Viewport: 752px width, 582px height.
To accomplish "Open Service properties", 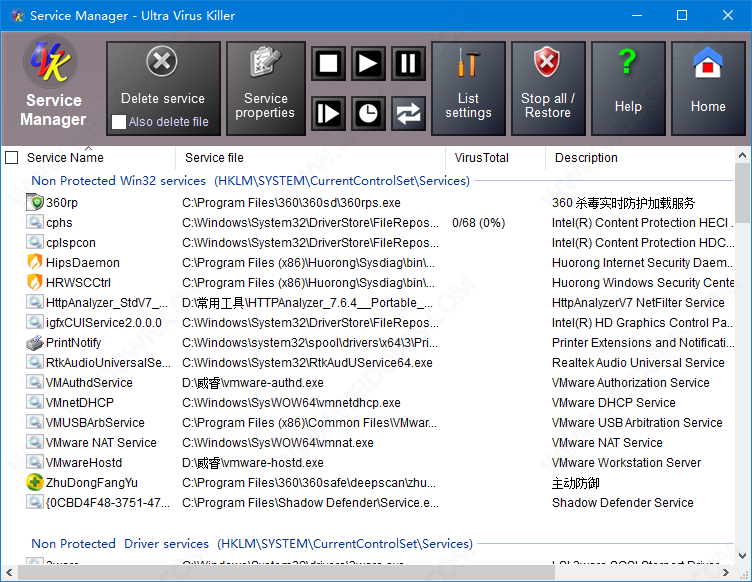I will [265, 88].
